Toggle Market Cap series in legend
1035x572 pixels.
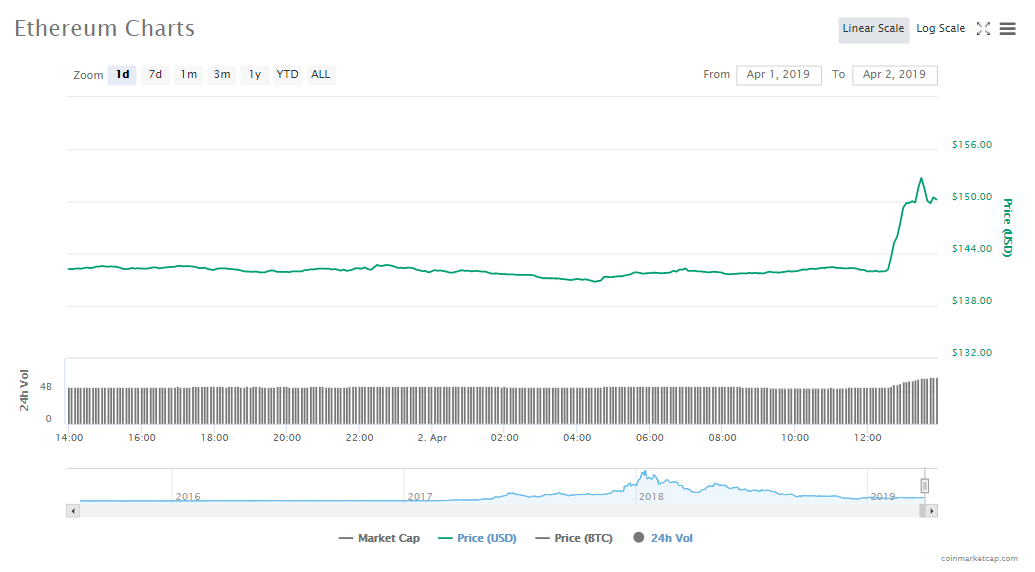click(x=380, y=538)
